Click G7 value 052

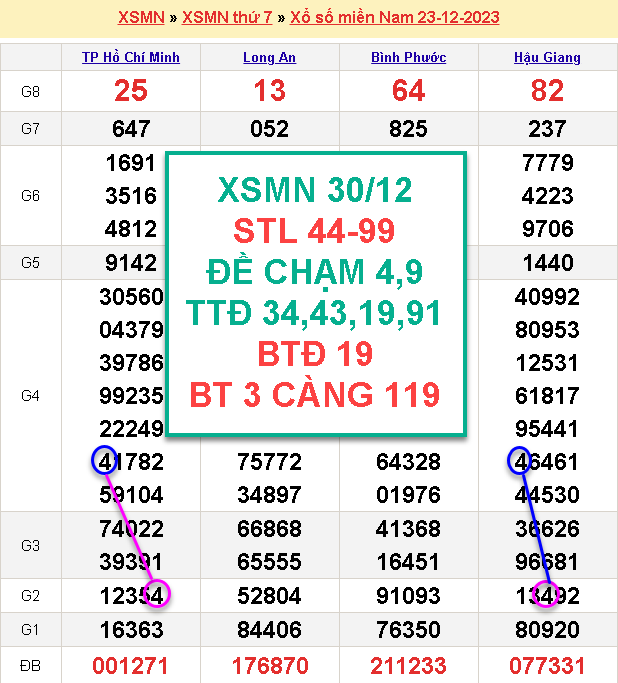[270, 129]
